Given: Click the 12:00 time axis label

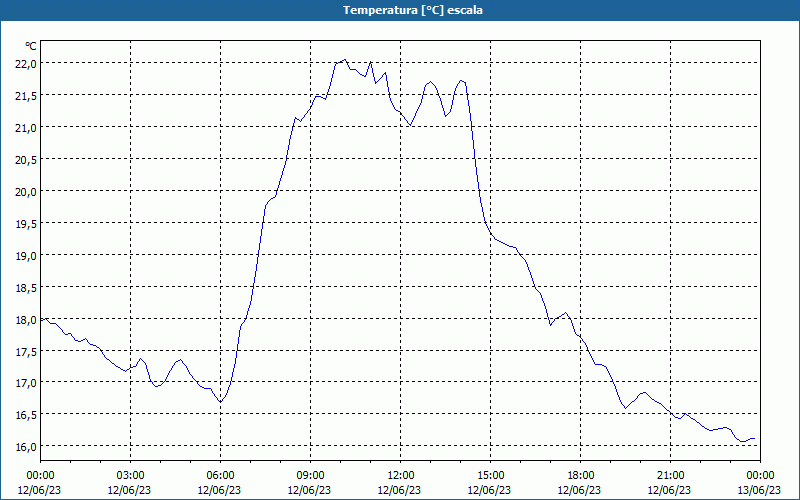Looking at the screenshot, I should (401, 476).
